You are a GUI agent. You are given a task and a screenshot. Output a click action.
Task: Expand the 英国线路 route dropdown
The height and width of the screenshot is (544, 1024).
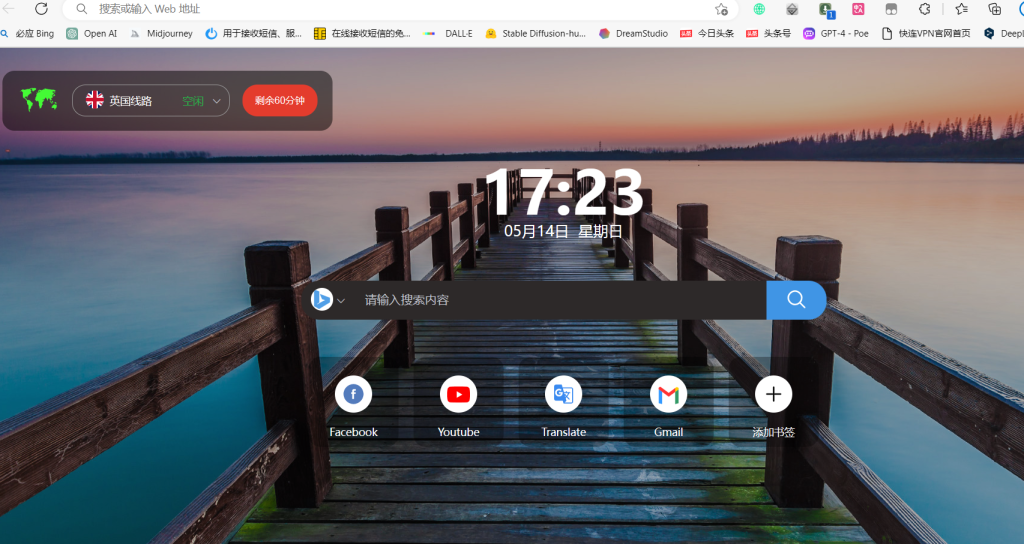(151, 101)
